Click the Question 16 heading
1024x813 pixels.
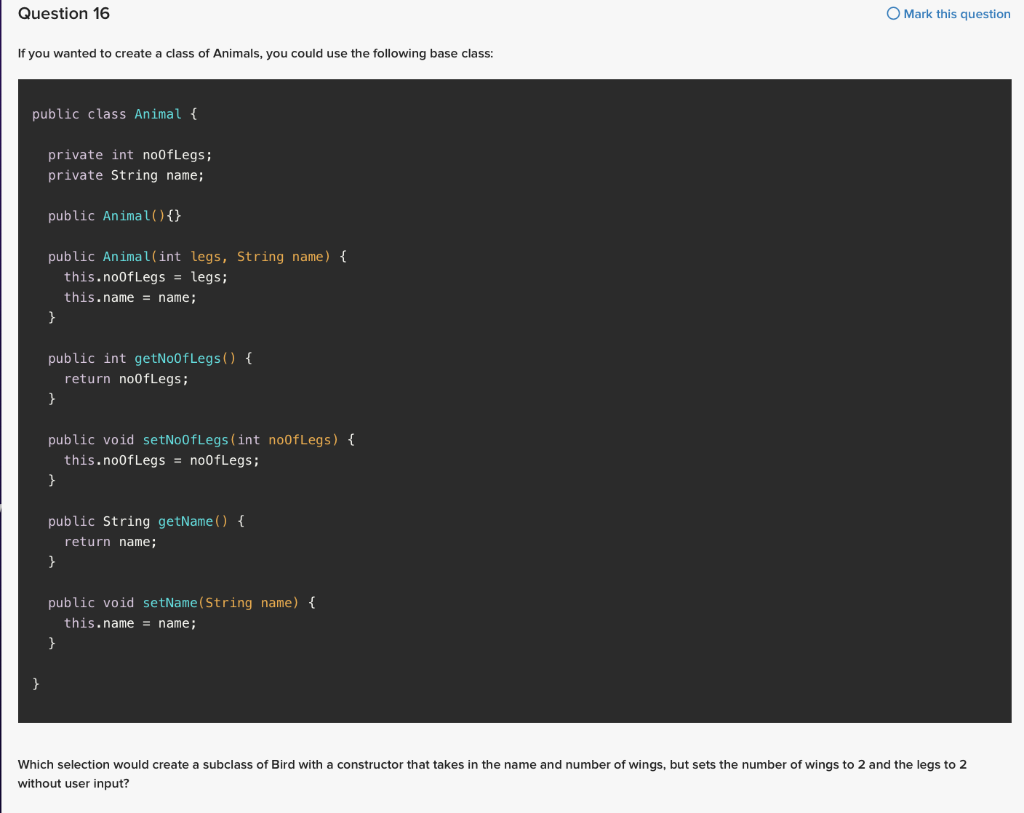tap(63, 13)
